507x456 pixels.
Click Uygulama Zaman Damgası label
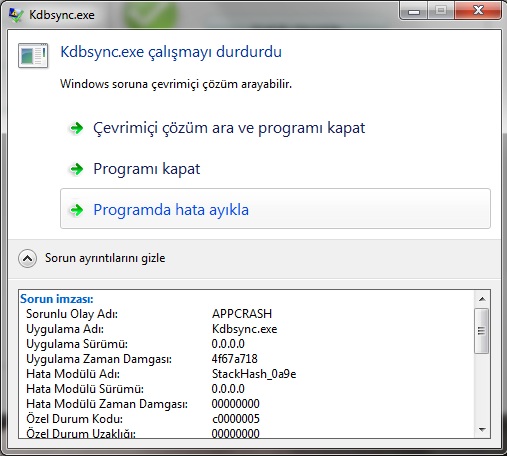point(99,359)
